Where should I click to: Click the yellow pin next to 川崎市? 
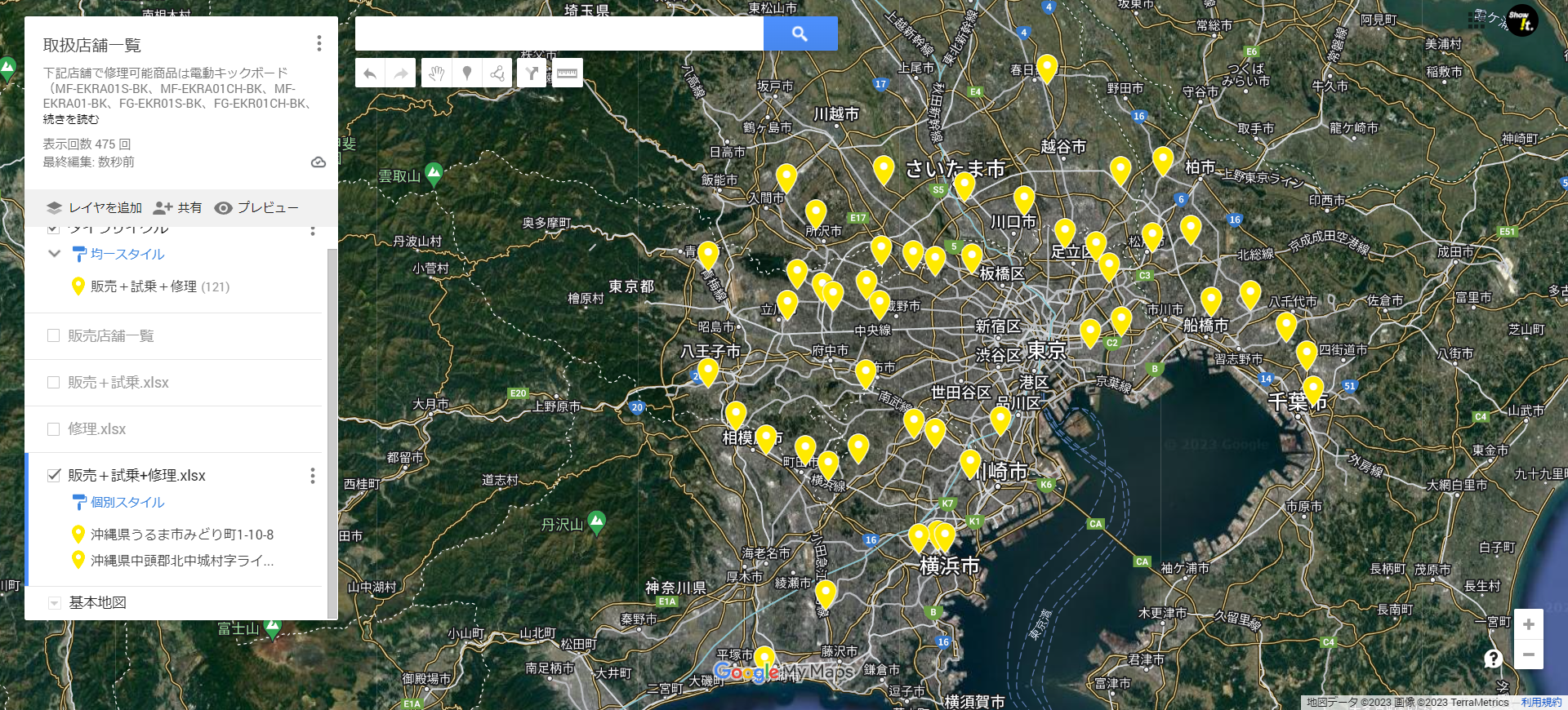(x=970, y=464)
